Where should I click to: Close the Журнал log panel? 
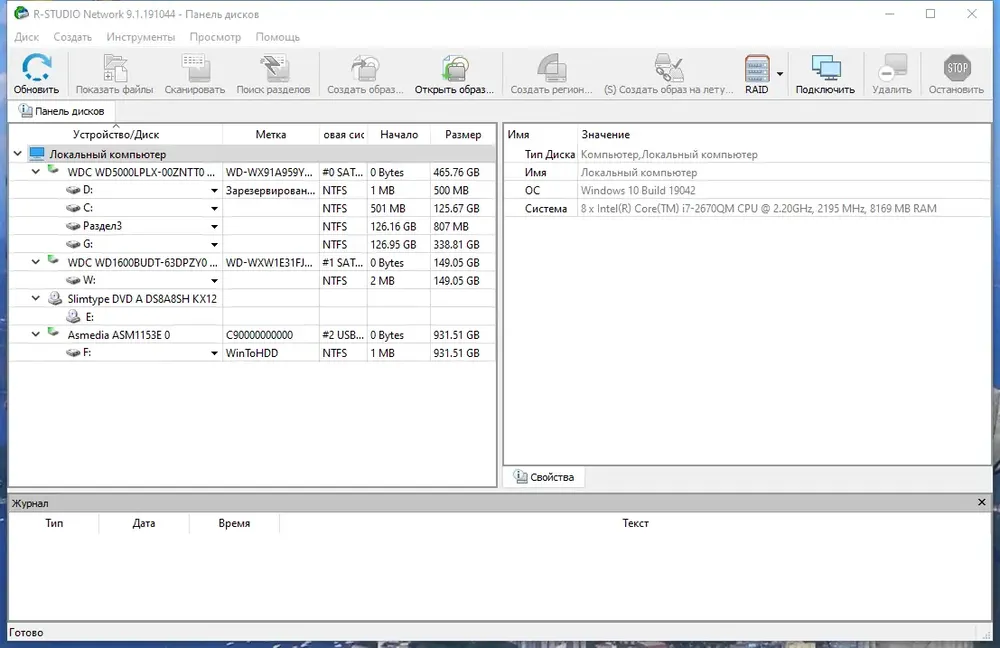coord(982,503)
